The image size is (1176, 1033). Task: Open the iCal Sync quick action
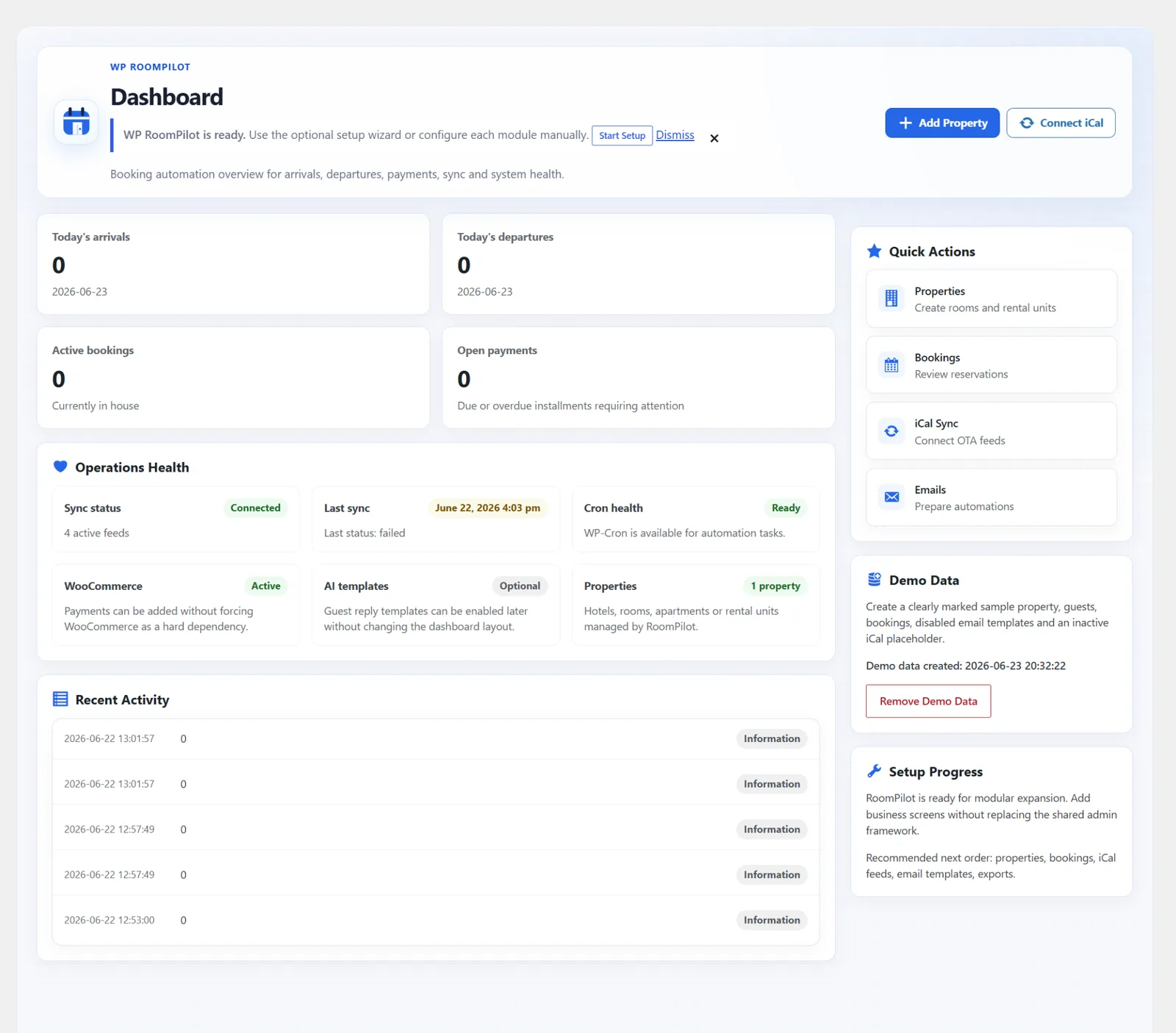click(x=992, y=431)
